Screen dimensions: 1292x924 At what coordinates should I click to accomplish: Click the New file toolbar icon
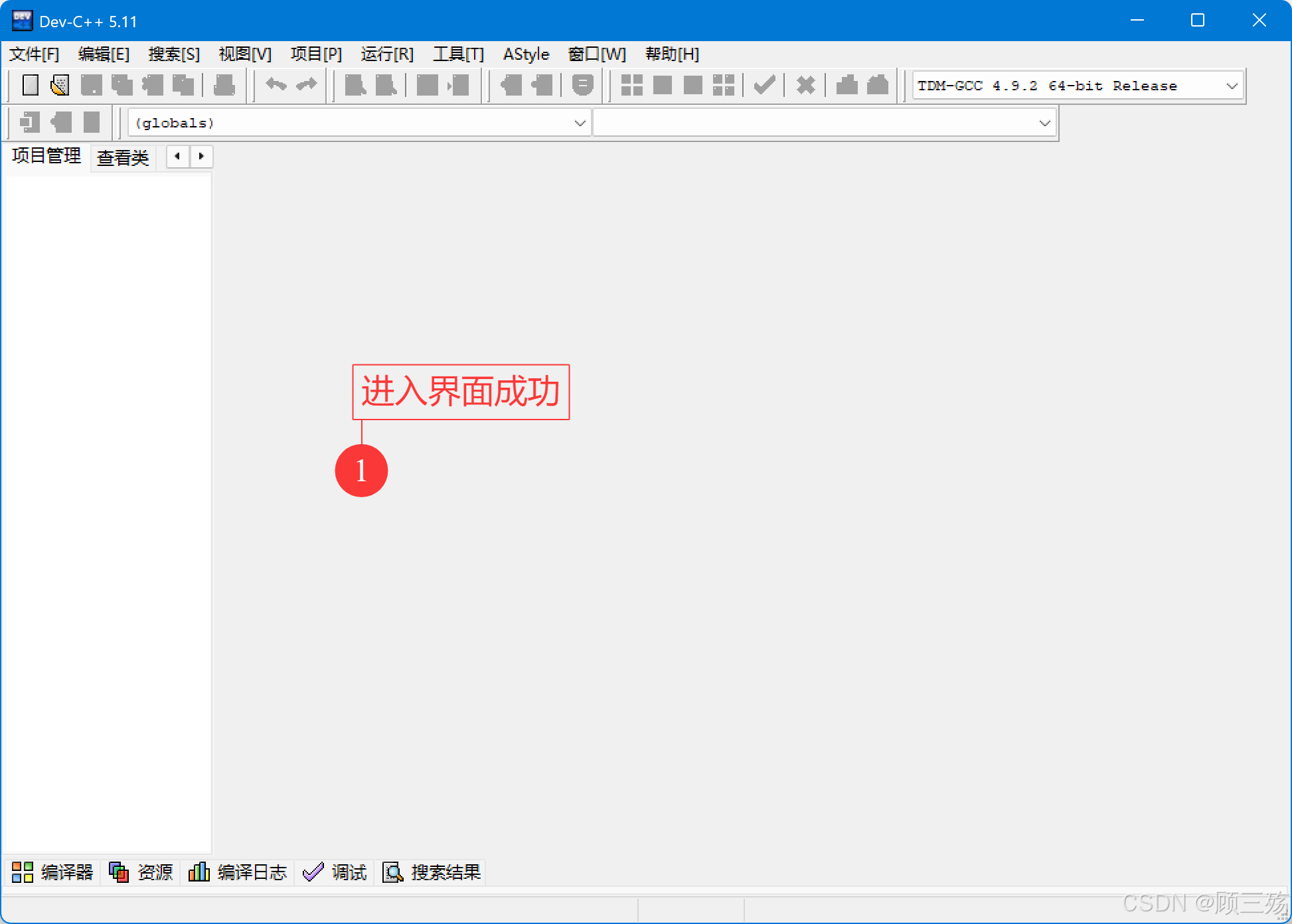30,85
